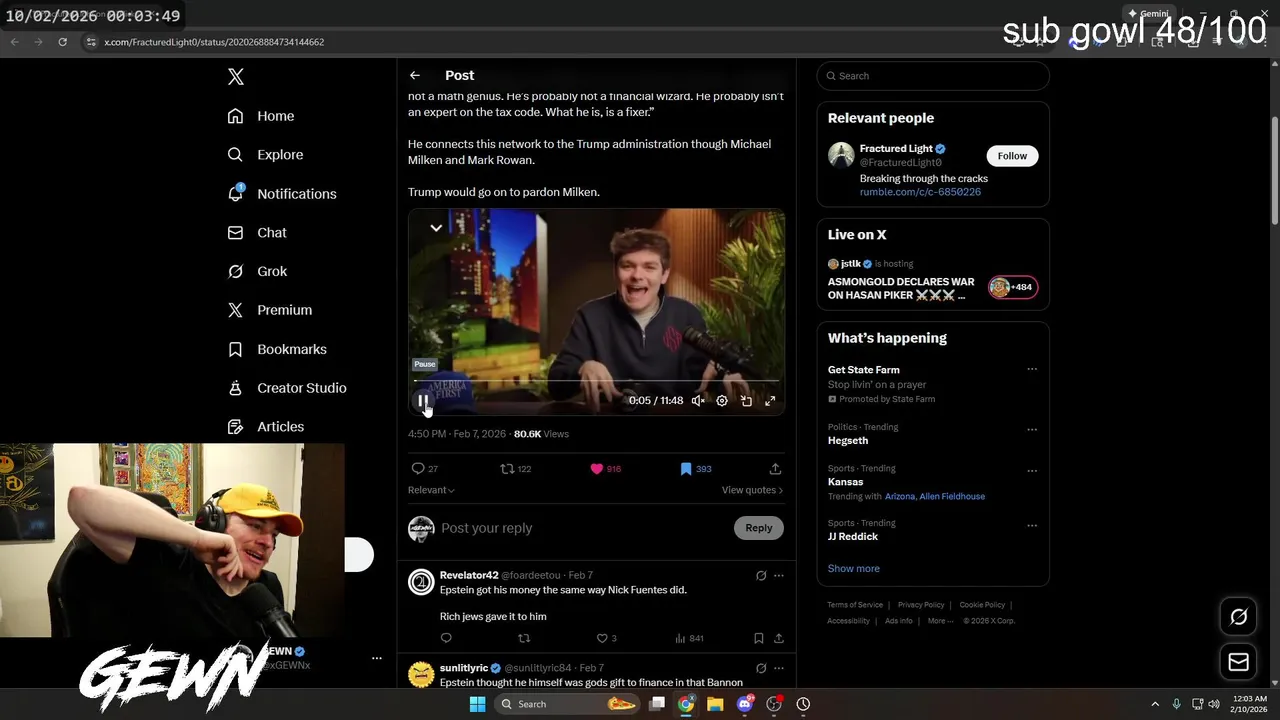Follow Fractured Light

(x=1012, y=156)
